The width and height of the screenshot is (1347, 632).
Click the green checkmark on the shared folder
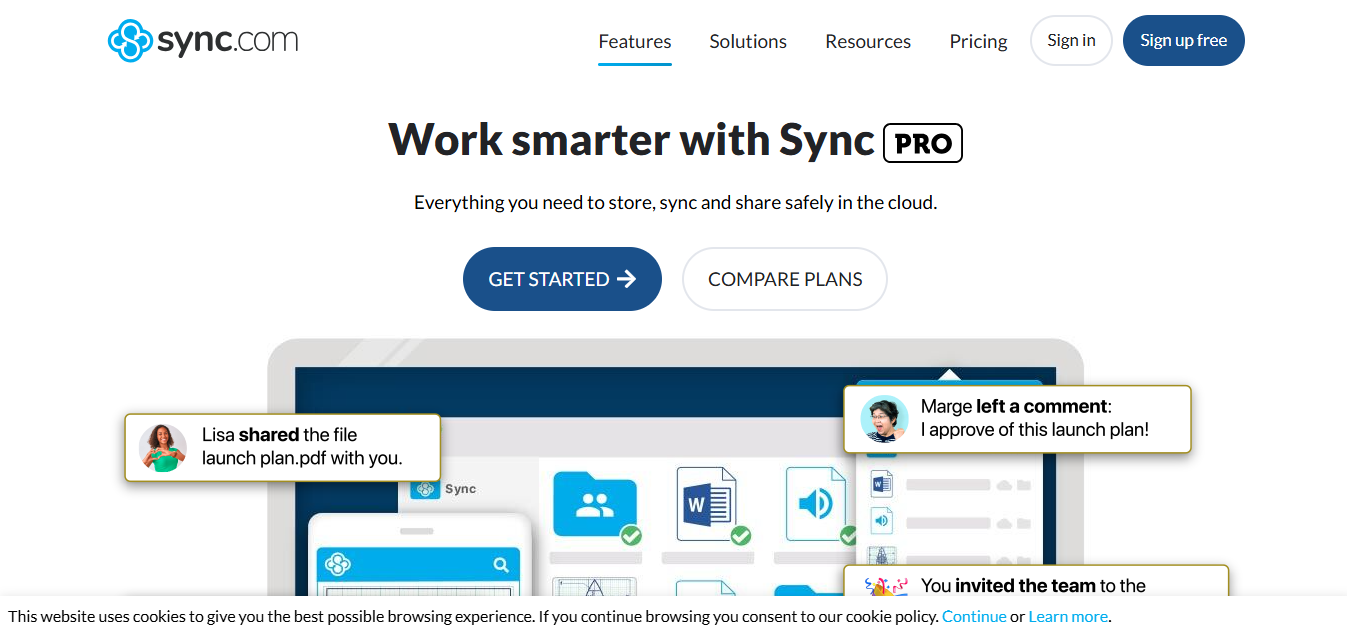[631, 536]
